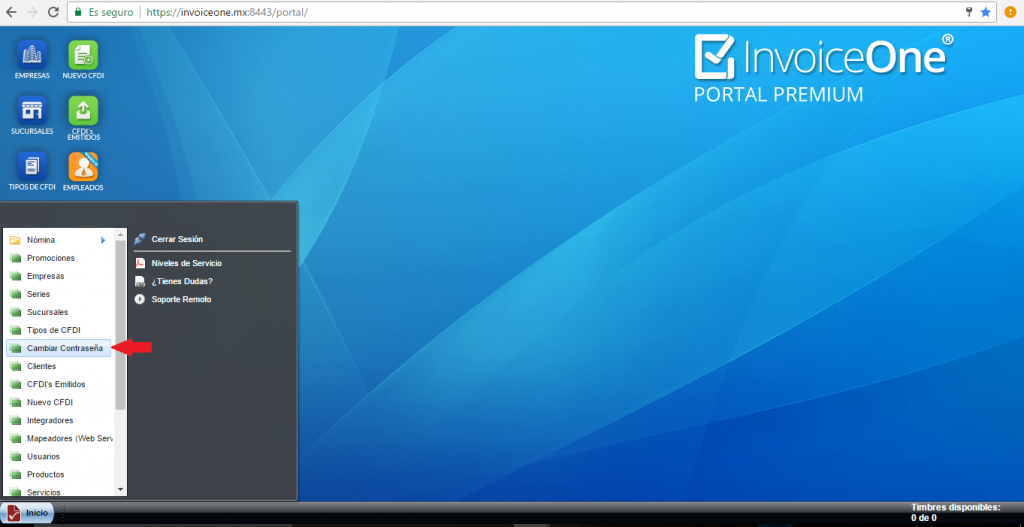Click the orange browser alert icon
Image resolution: width=1024 pixels, height=527 pixels.
coord(1010,12)
